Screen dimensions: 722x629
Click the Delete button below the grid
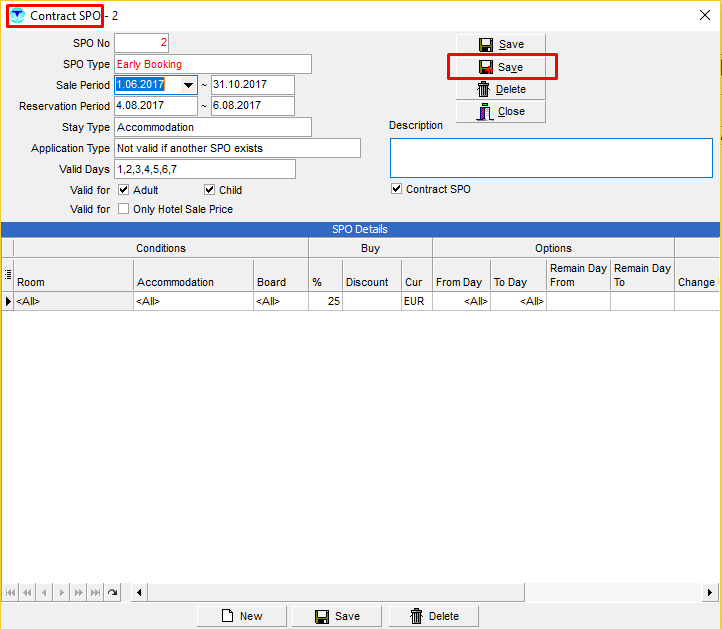coord(433,616)
